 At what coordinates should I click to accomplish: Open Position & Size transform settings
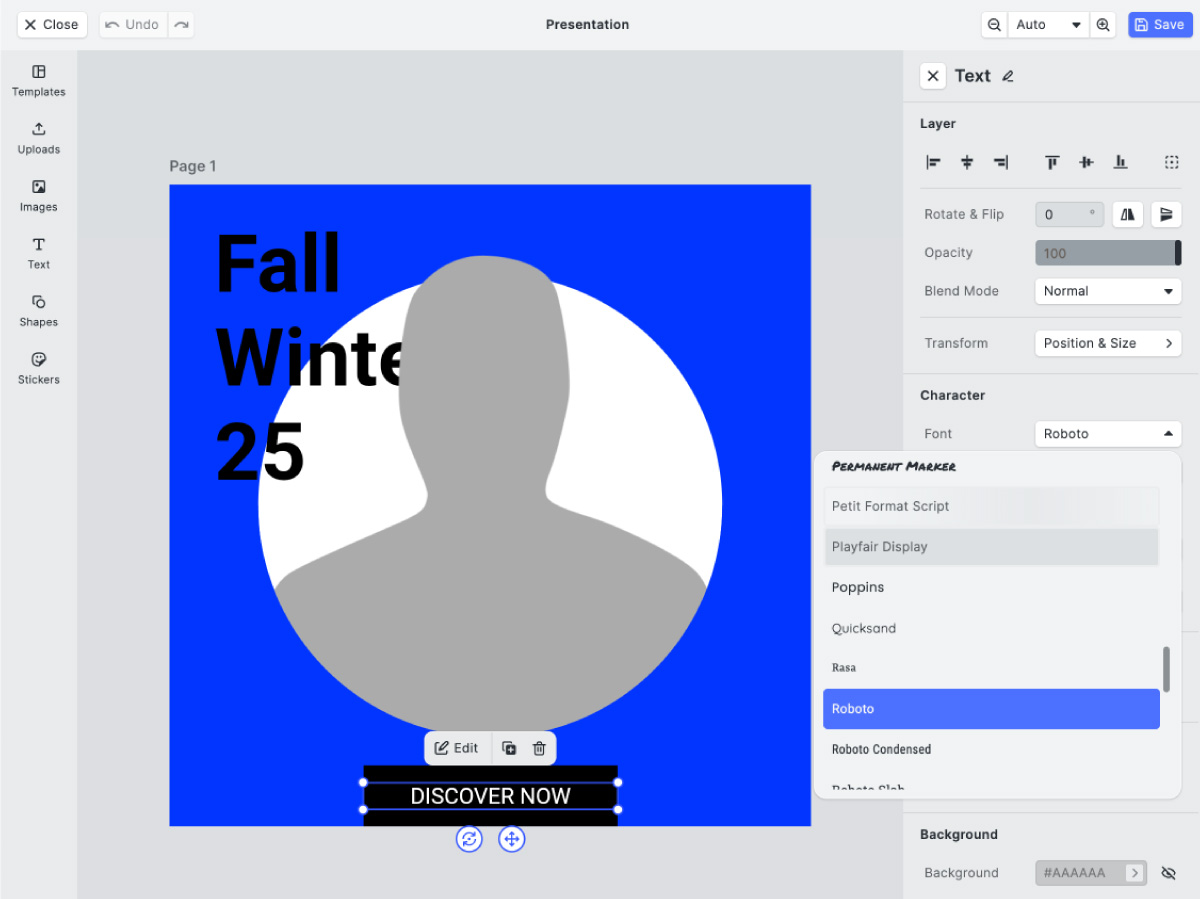coord(1107,343)
